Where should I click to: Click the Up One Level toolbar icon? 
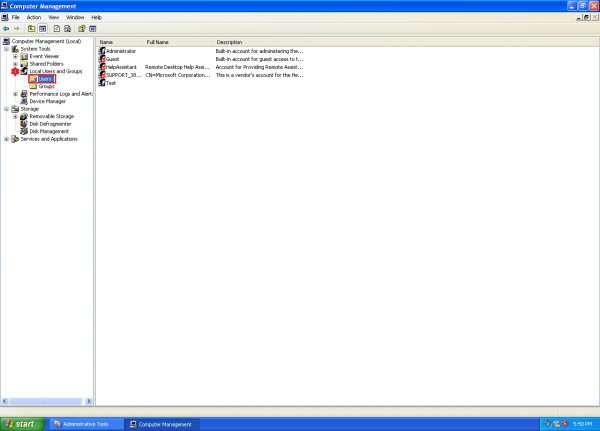click(31, 29)
